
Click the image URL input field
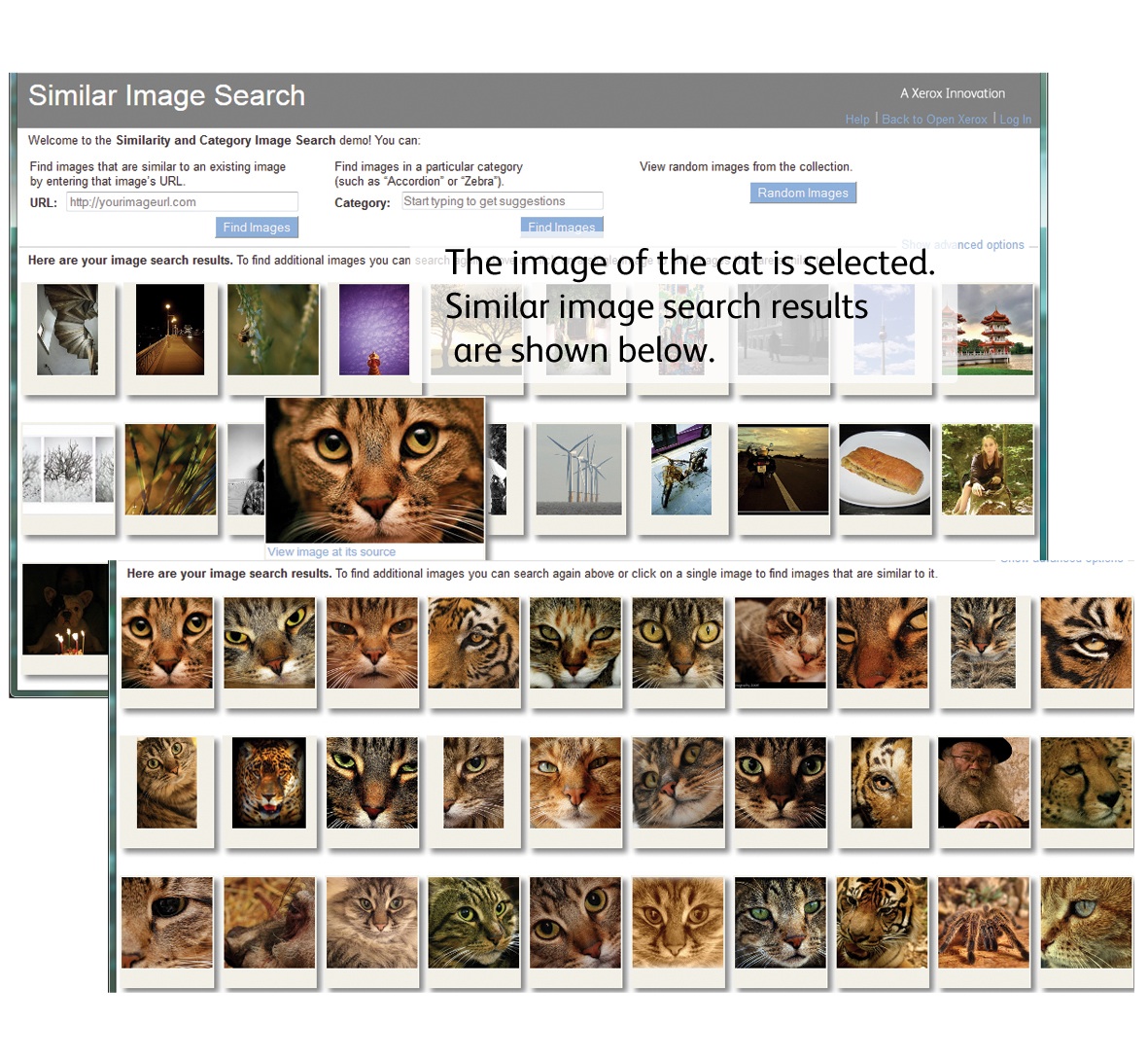click(x=182, y=202)
